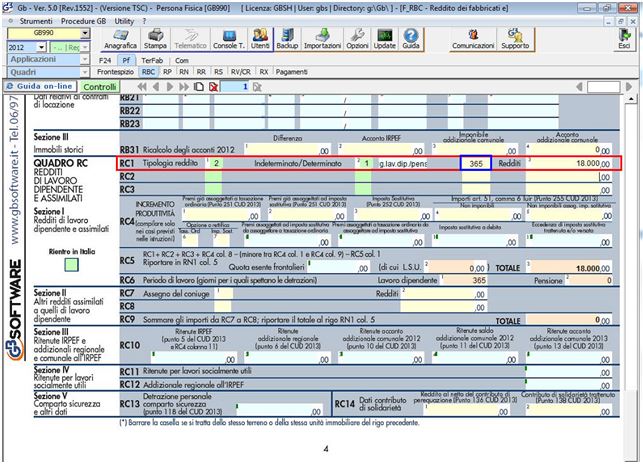The image size is (643, 466).
Task: Go to previous page arrow
Action: 156,87
